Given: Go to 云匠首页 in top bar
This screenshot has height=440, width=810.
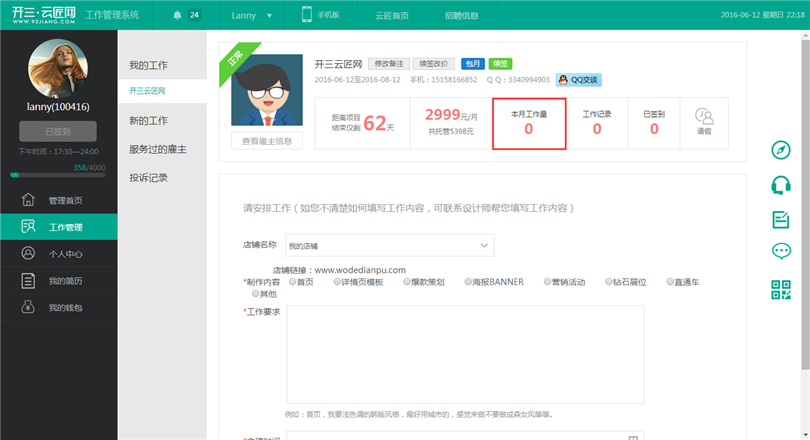Looking at the screenshot, I should tap(392, 15).
